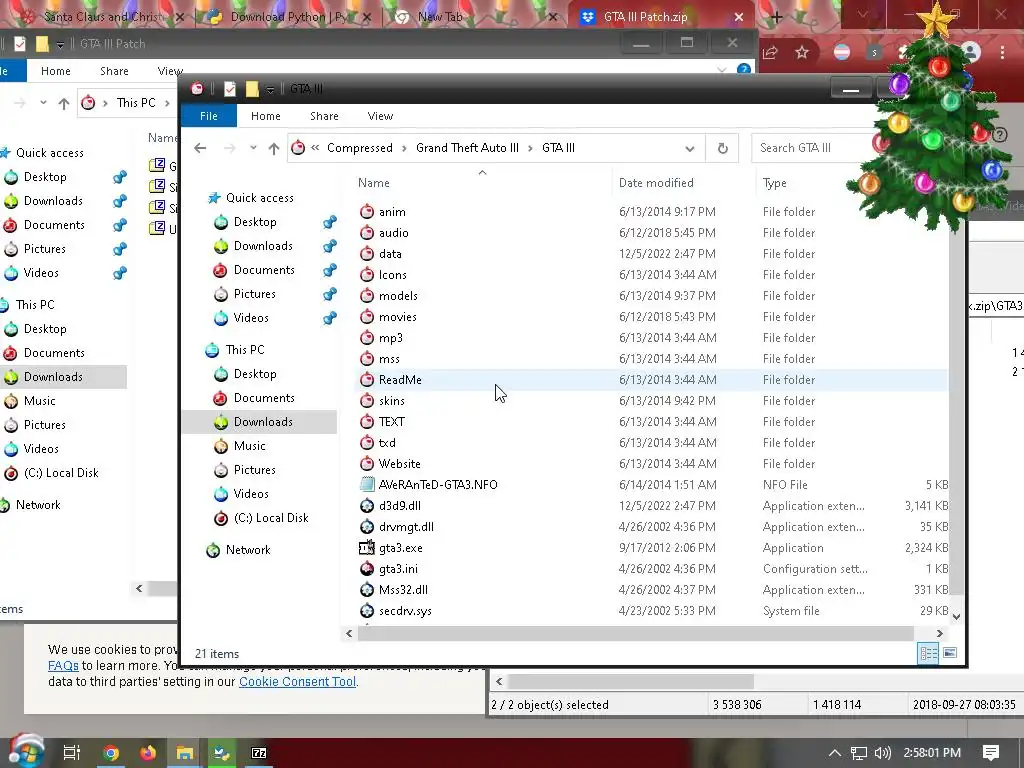Screen dimensions: 1024x768
Task: Open File Explorer from the taskbar
Action: (x=185, y=753)
